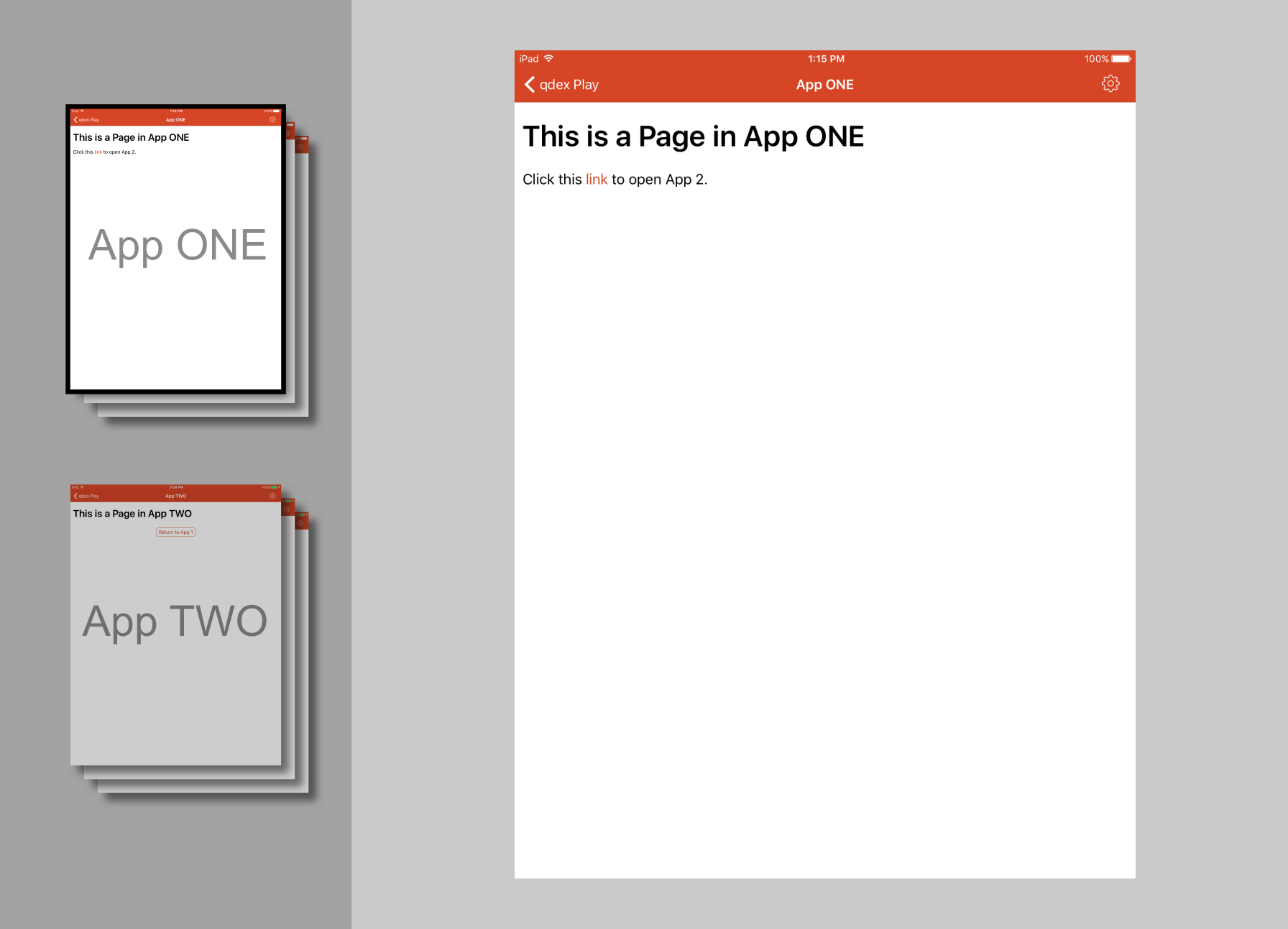Click the 100% battery percentage text
The width and height of the screenshot is (1288, 929).
[1097, 59]
